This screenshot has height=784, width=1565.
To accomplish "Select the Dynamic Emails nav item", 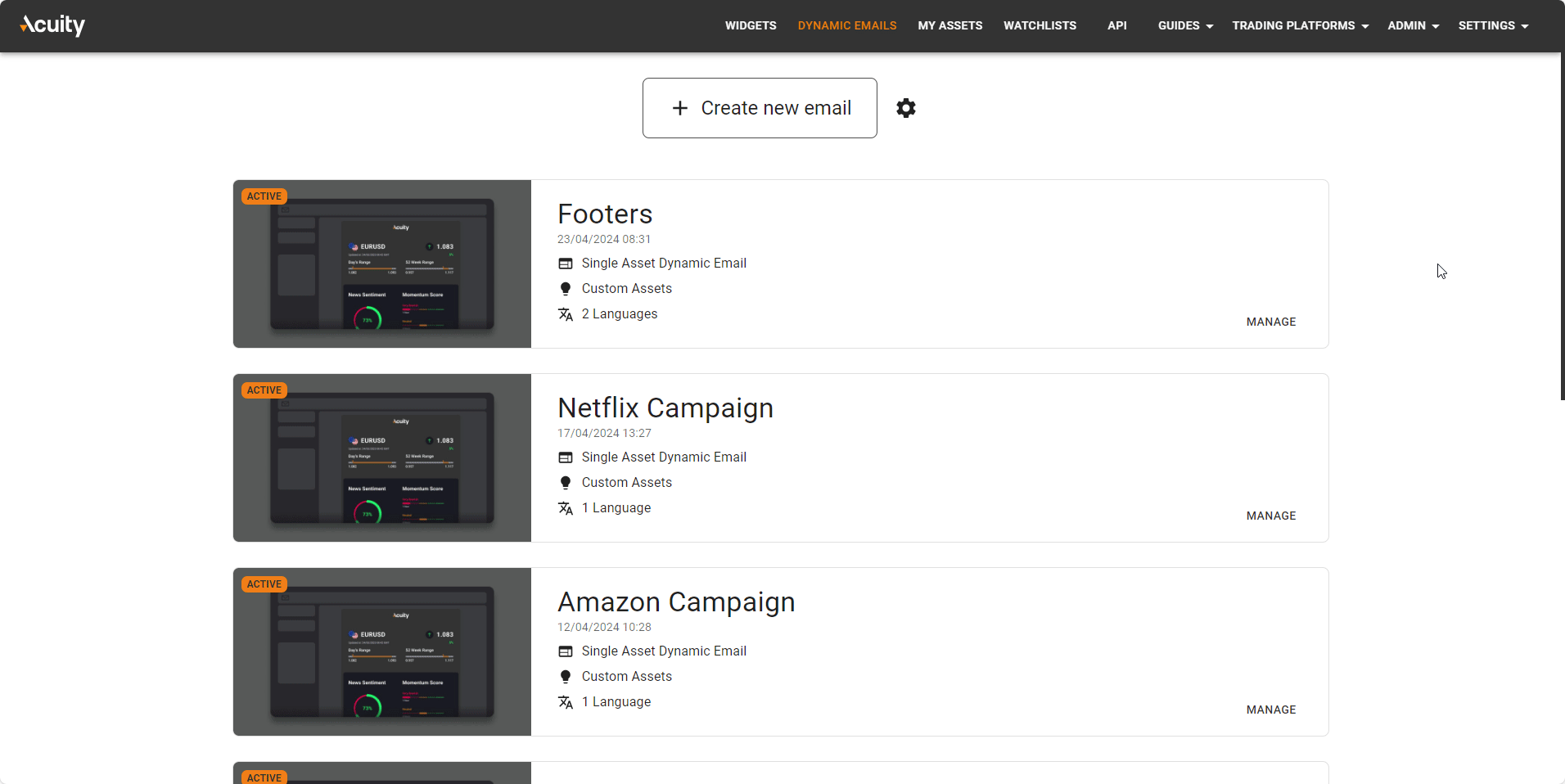I will 847,25.
